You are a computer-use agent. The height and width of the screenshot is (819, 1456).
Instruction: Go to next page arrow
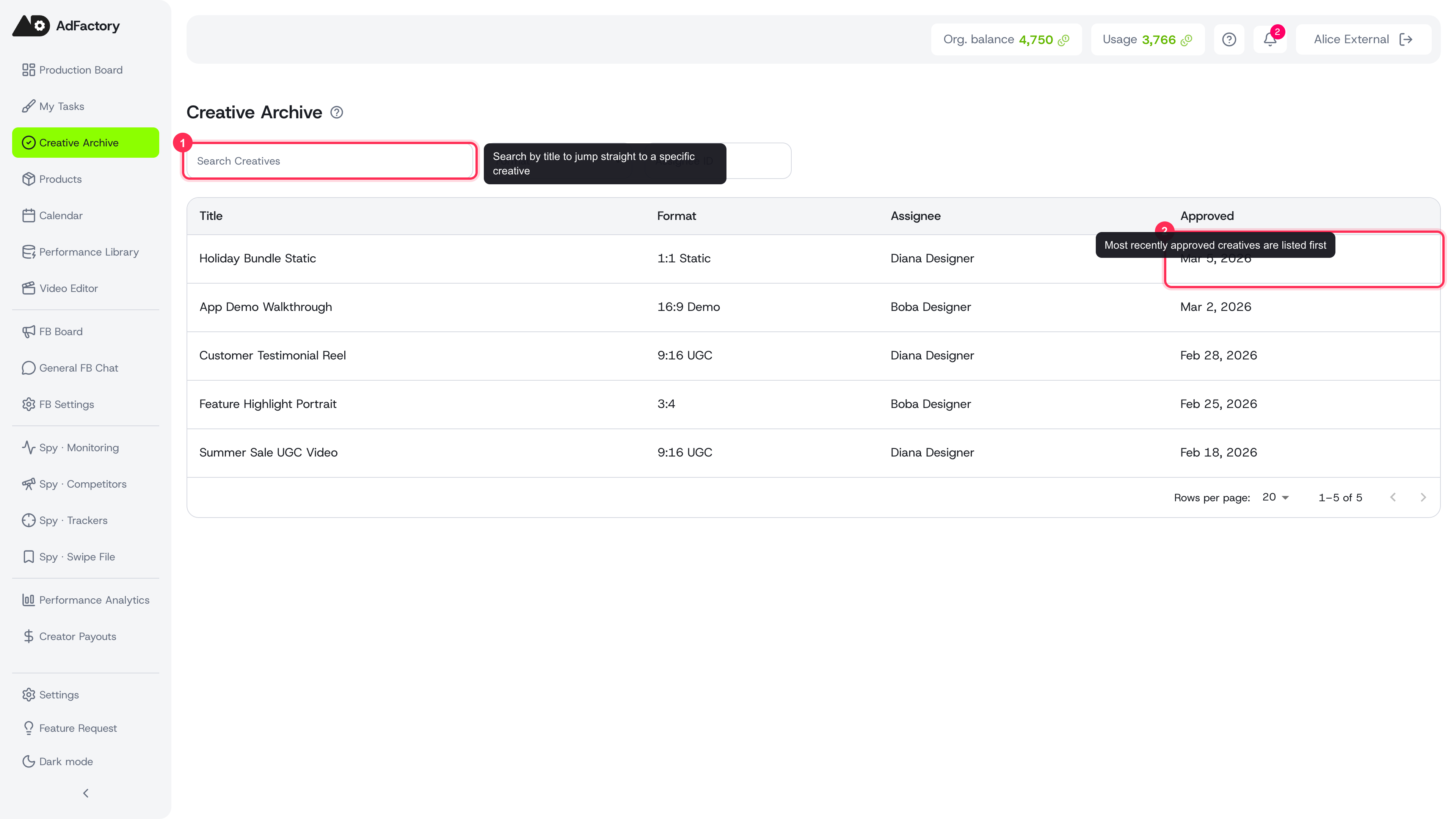(1423, 497)
